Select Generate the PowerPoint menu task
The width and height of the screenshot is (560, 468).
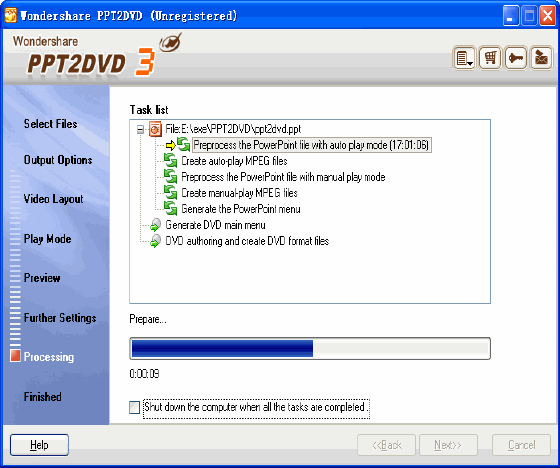(241, 209)
